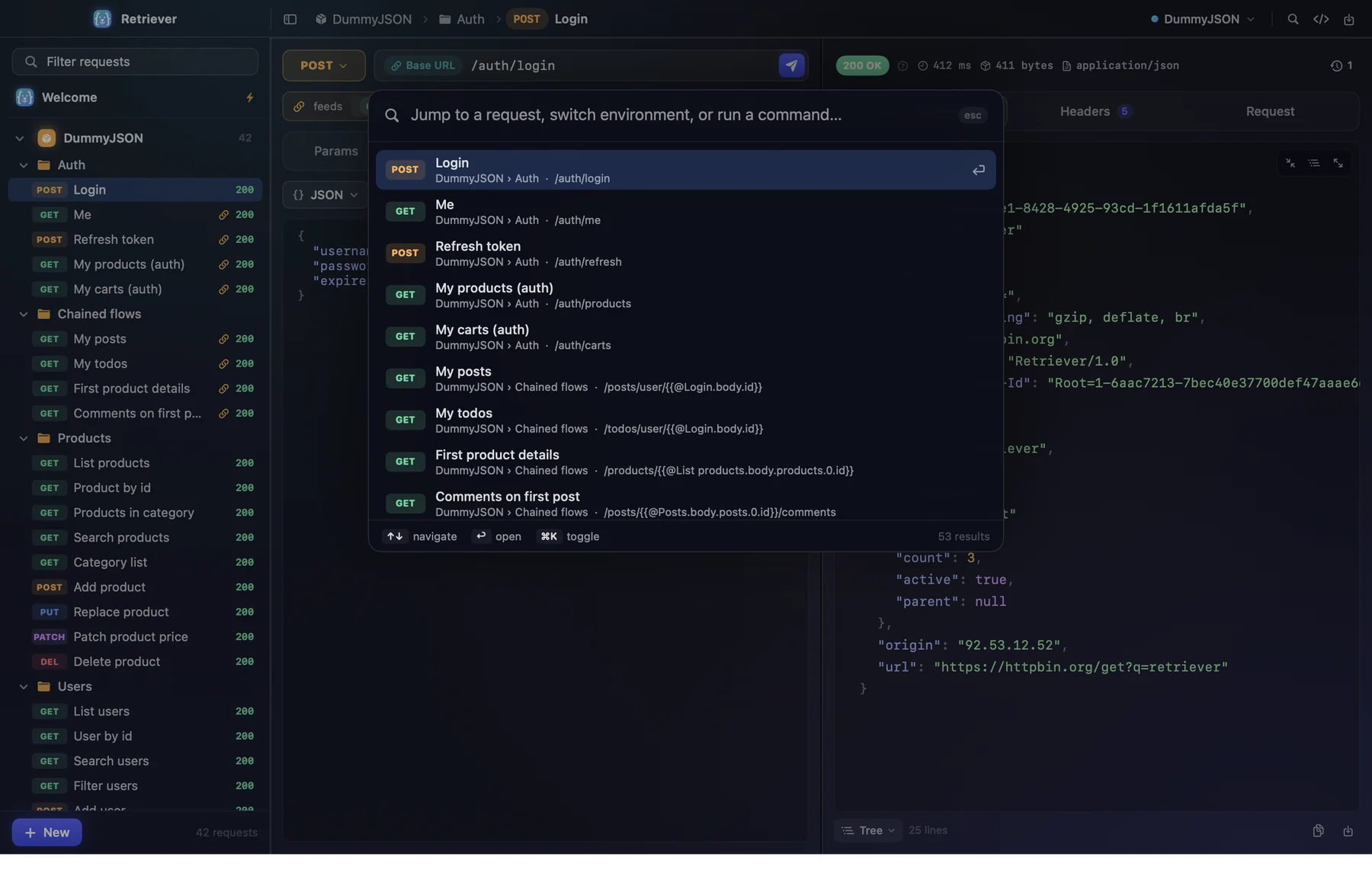Select Login result in command palette
Screen dimensions: 1372x886
pyautogui.click(x=685, y=170)
